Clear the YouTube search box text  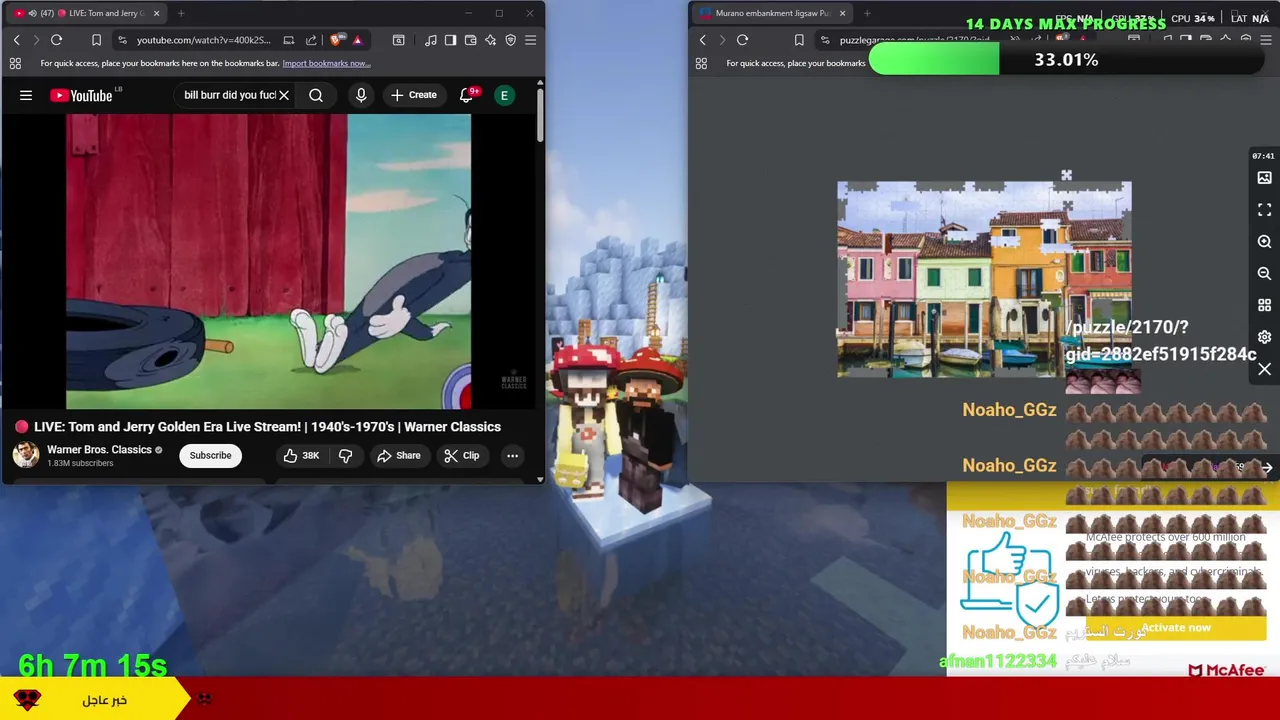coord(284,95)
